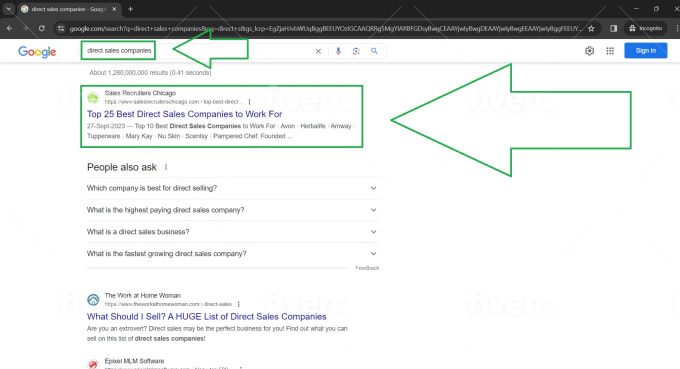Click The Work at Home Woman favicon

click(x=93, y=300)
